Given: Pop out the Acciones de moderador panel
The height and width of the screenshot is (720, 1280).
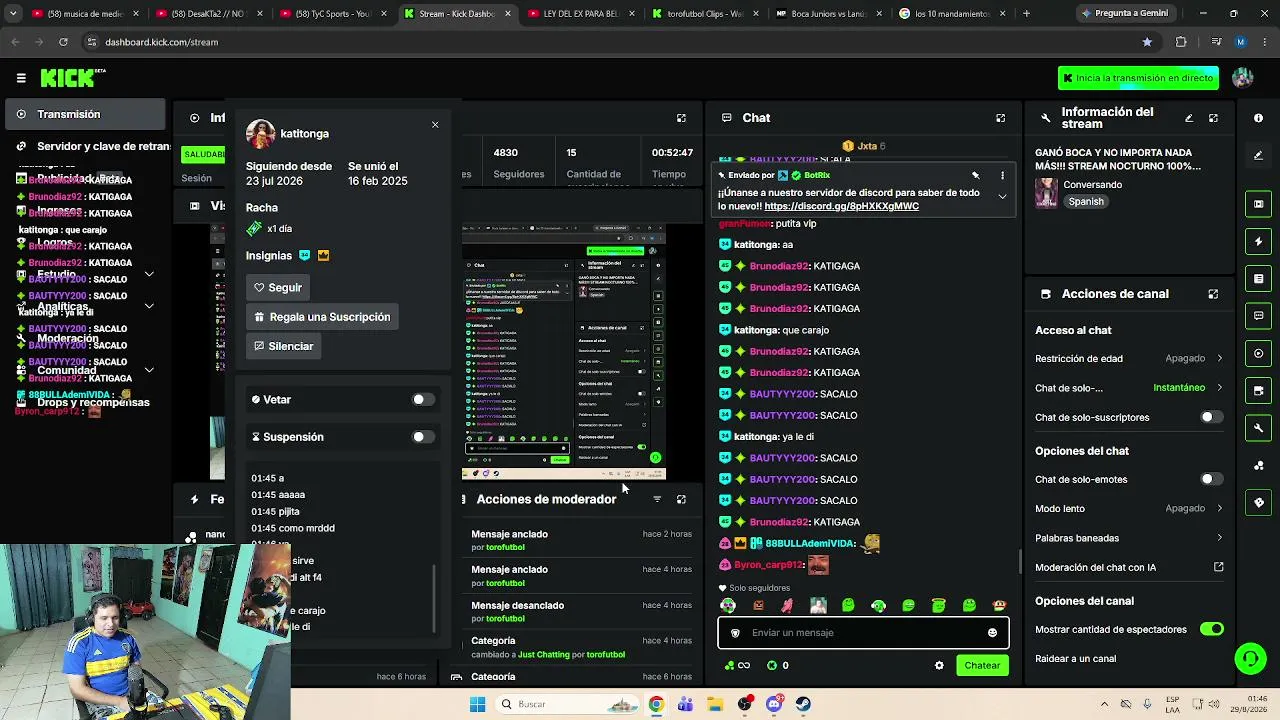Looking at the screenshot, I should (x=681, y=499).
